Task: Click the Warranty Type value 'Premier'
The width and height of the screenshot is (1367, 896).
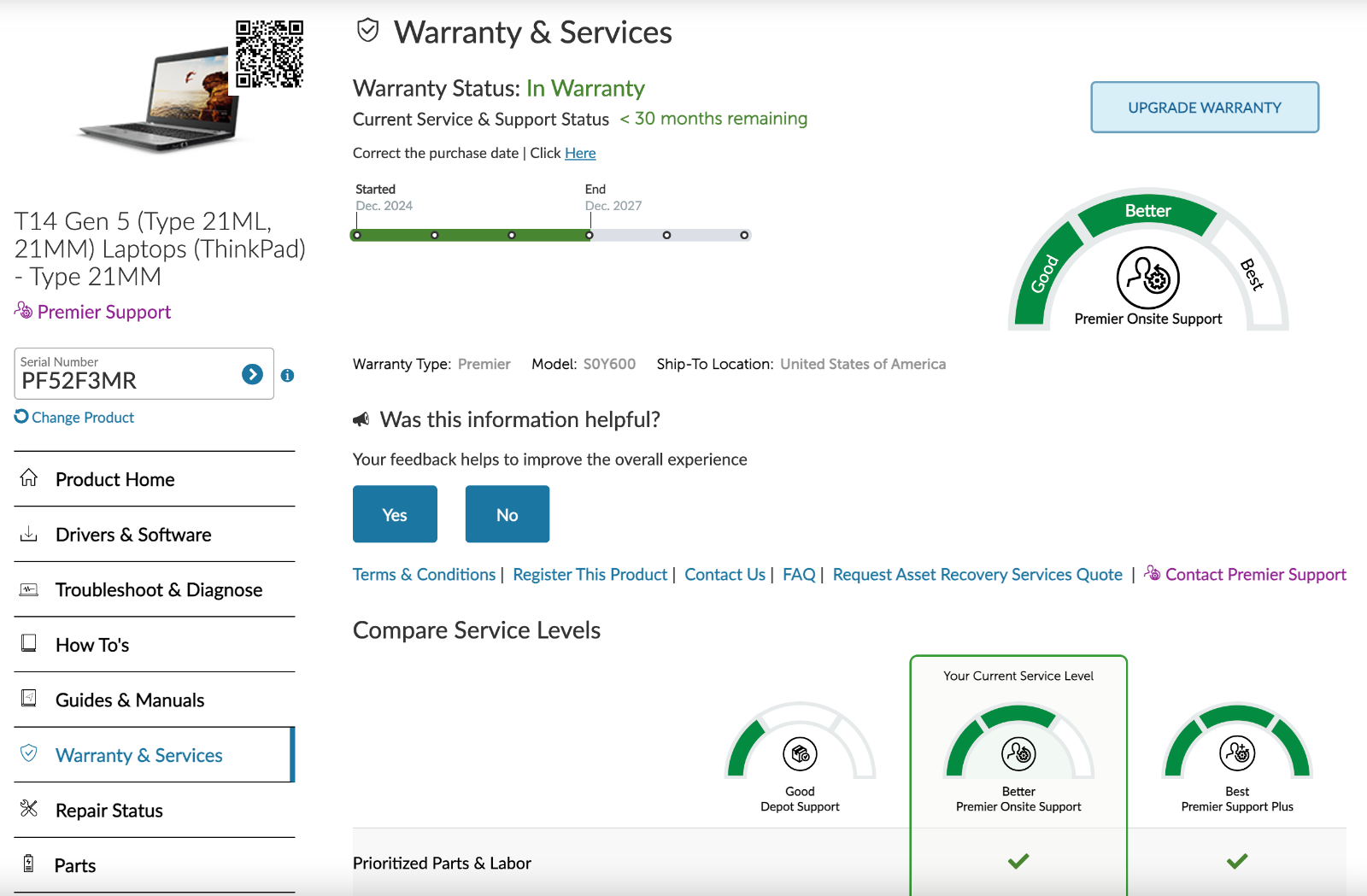Action: coord(484,364)
